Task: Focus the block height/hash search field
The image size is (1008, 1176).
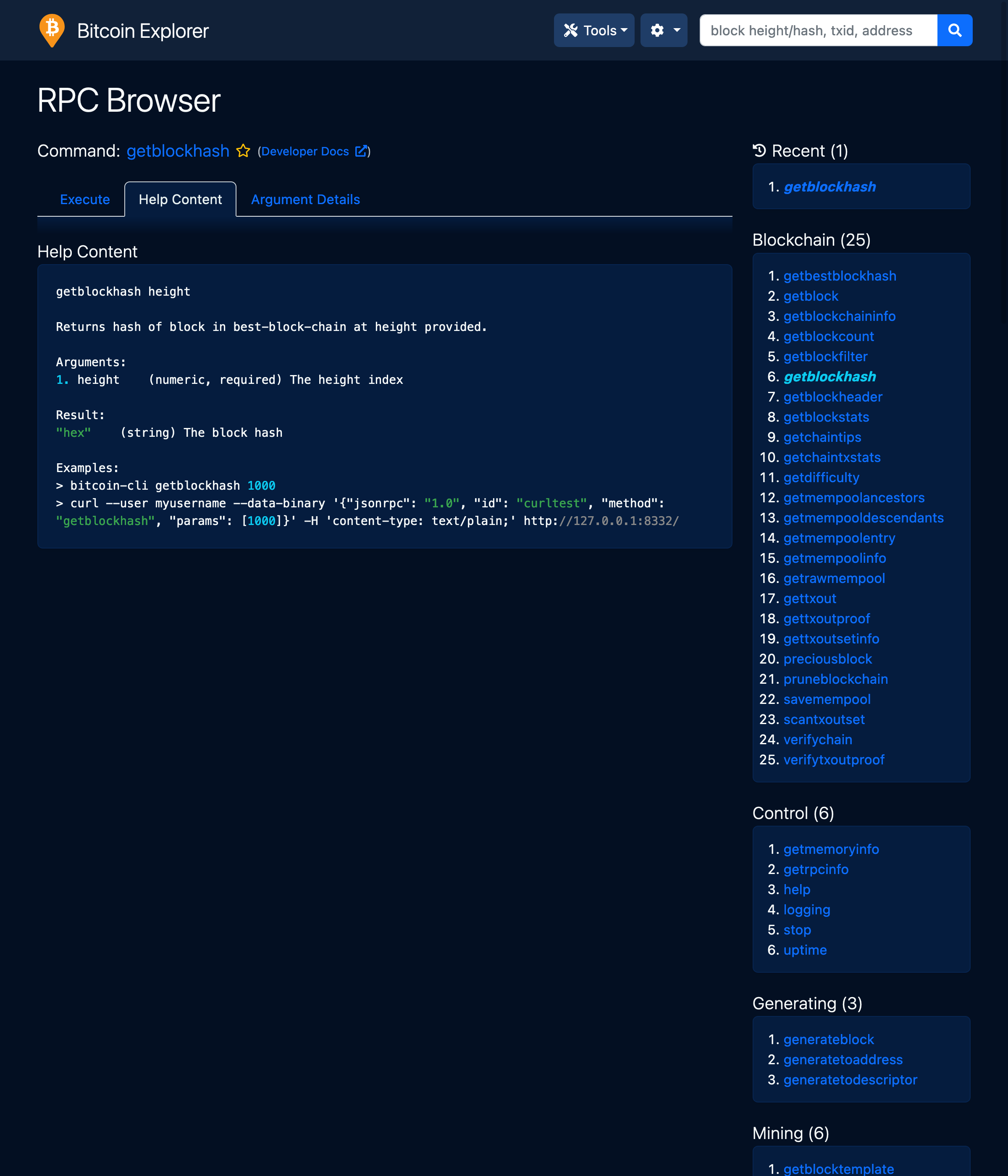Action: click(817, 30)
